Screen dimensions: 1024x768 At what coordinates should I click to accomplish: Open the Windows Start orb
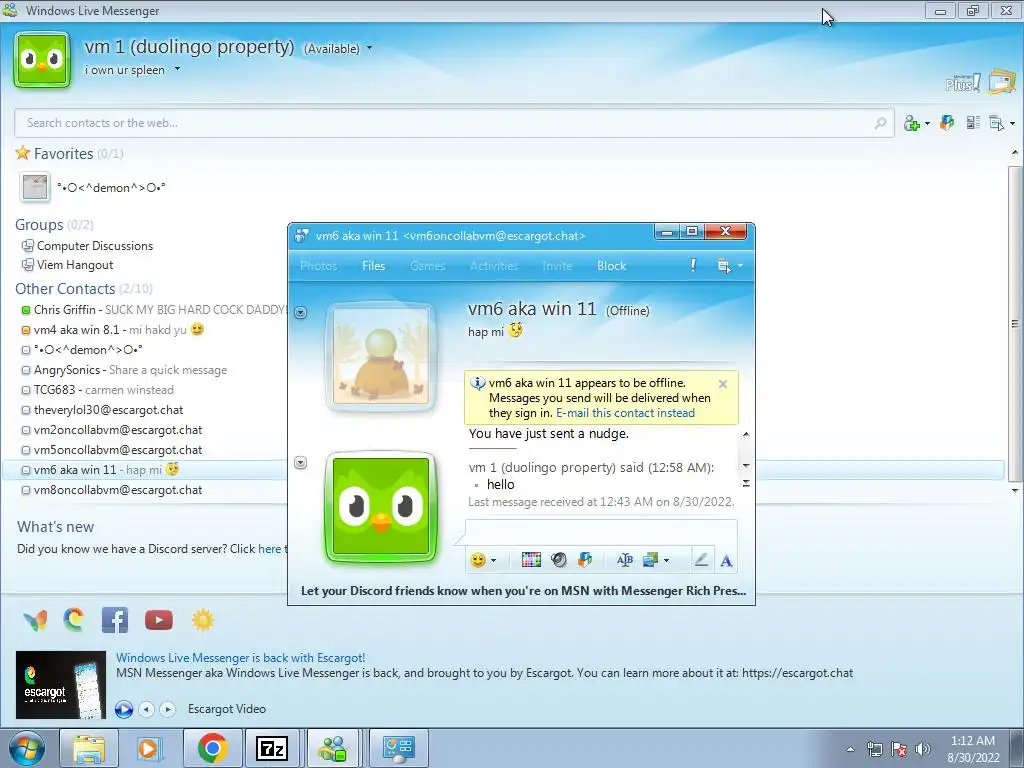pos(25,749)
